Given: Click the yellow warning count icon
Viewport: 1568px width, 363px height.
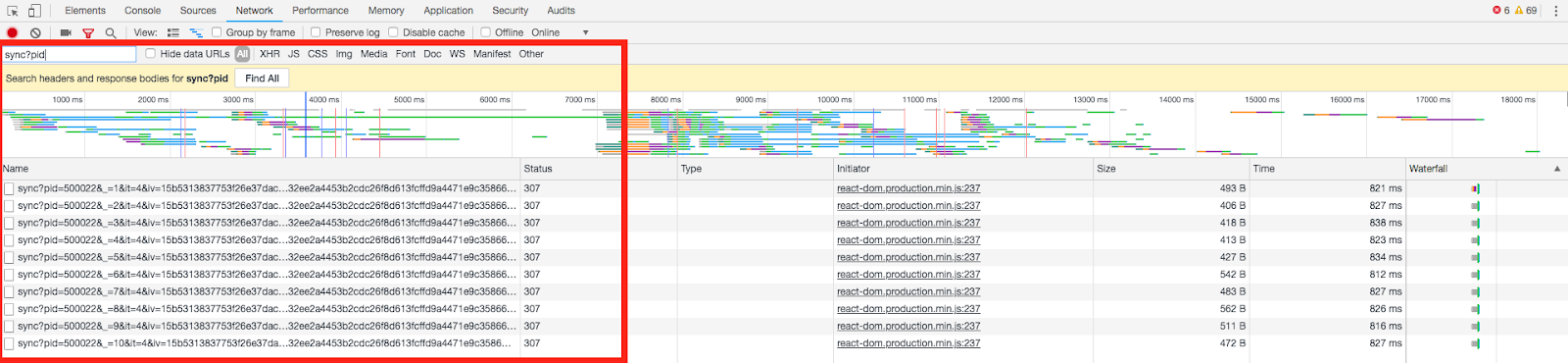Looking at the screenshot, I should (x=1519, y=11).
